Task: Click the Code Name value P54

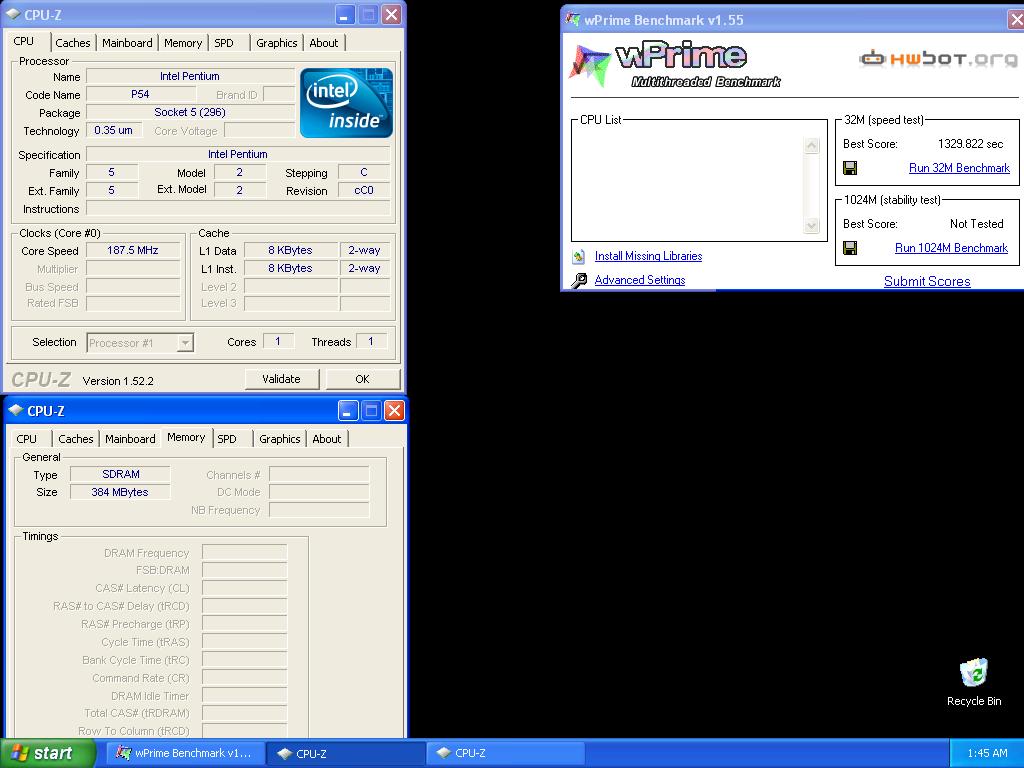Action: [140, 94]
